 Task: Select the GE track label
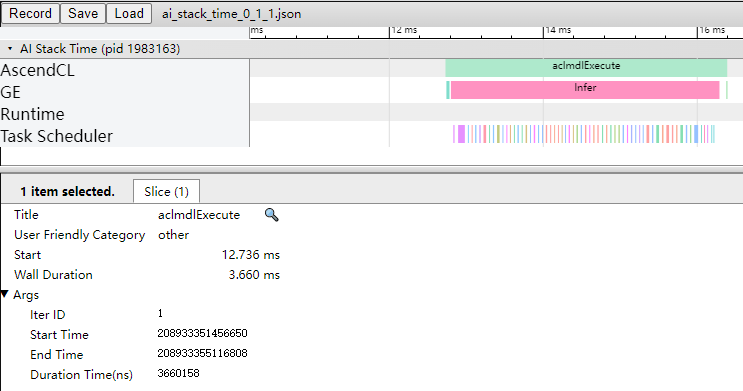tap(10, 92)
